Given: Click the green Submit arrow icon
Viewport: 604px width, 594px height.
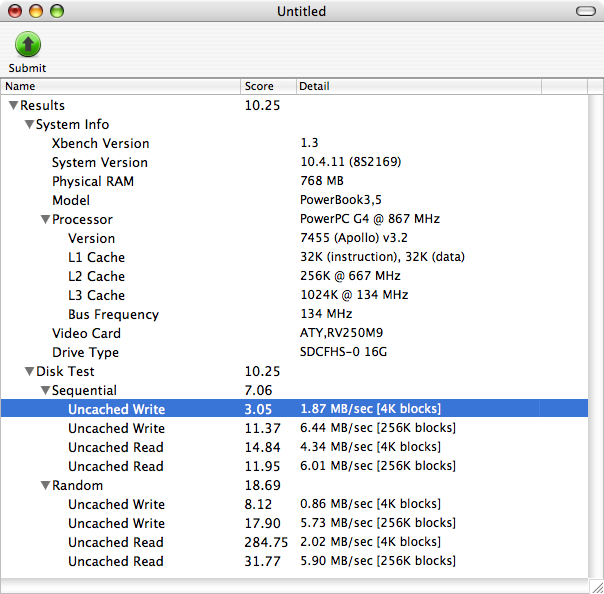Looking at the screenshot, I should 28,44.
